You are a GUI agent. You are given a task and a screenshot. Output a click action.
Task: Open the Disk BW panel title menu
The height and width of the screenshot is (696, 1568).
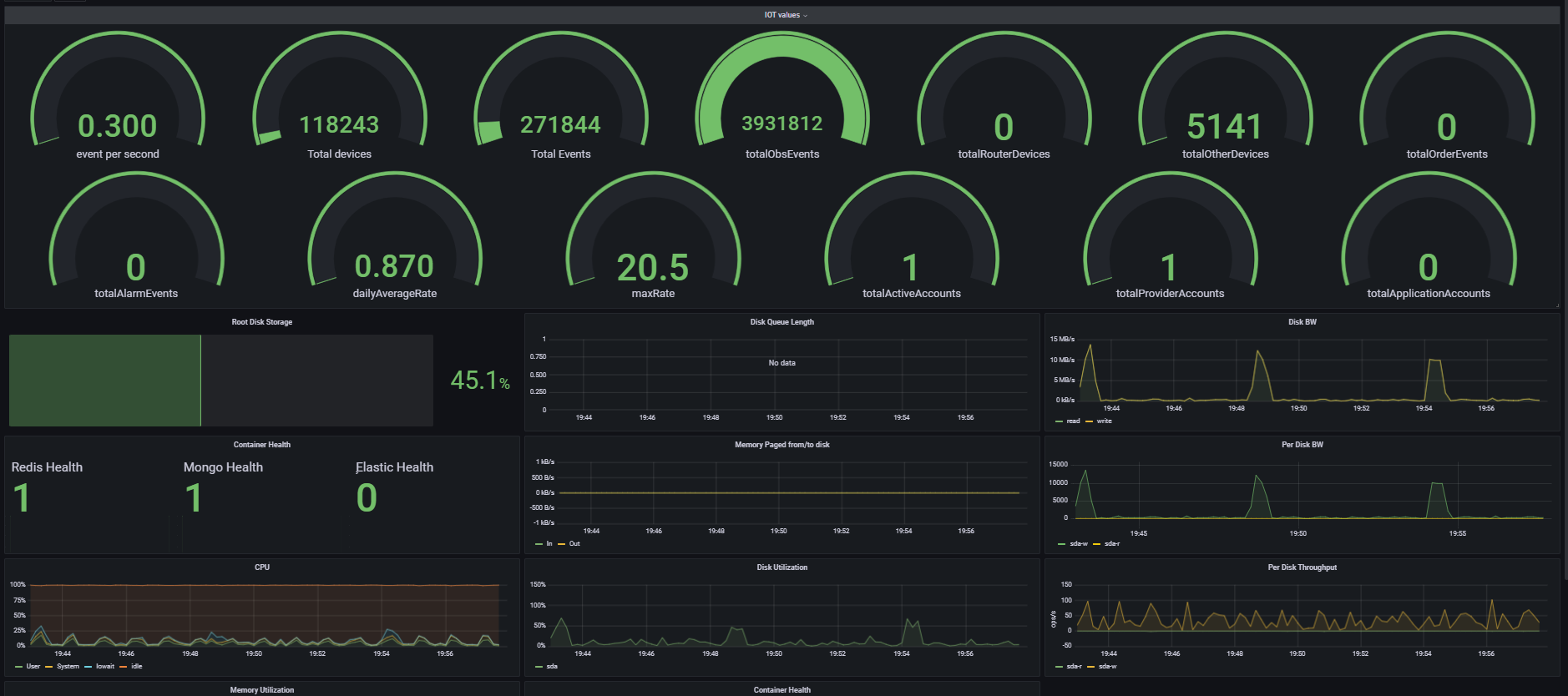coord(1302,322)
